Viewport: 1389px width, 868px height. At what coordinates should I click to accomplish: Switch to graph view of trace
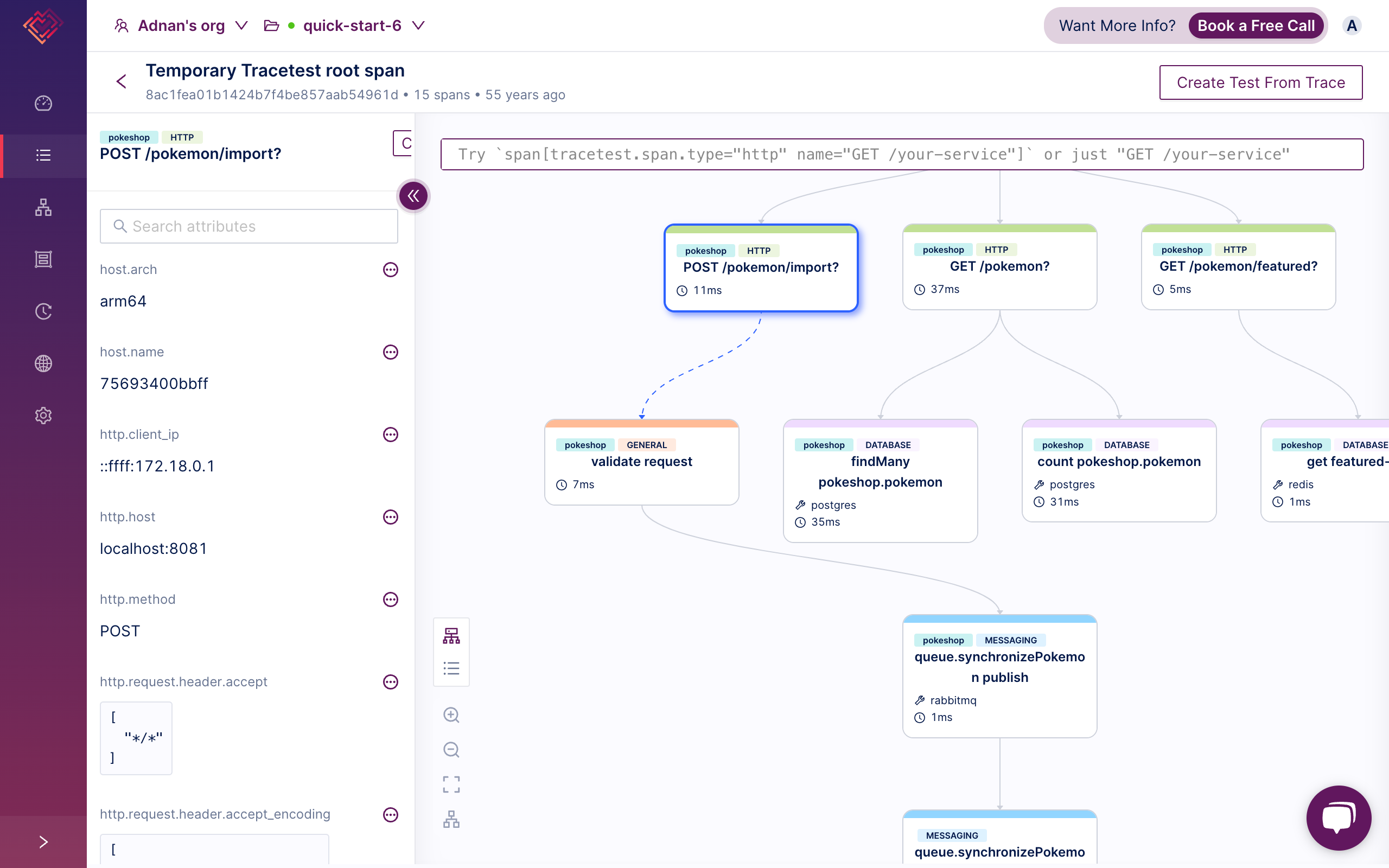(451, 635)
